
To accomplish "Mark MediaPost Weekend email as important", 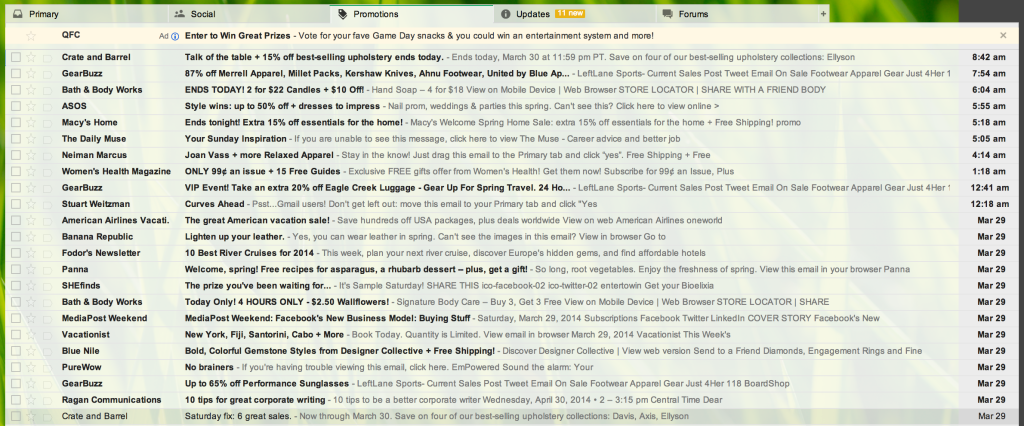I will tap(47, 318).
